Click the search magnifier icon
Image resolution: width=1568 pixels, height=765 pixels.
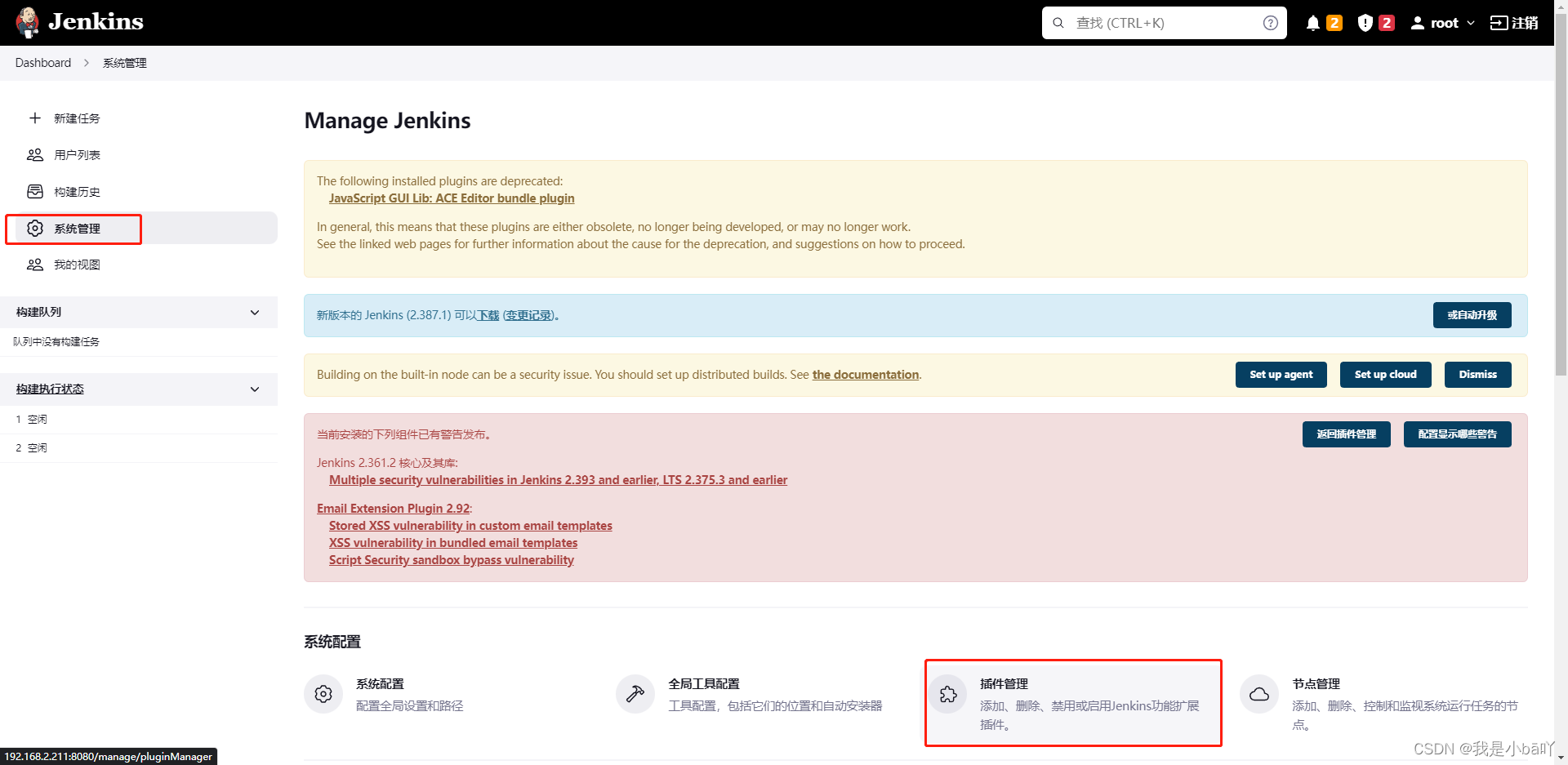pos(1058,23)
